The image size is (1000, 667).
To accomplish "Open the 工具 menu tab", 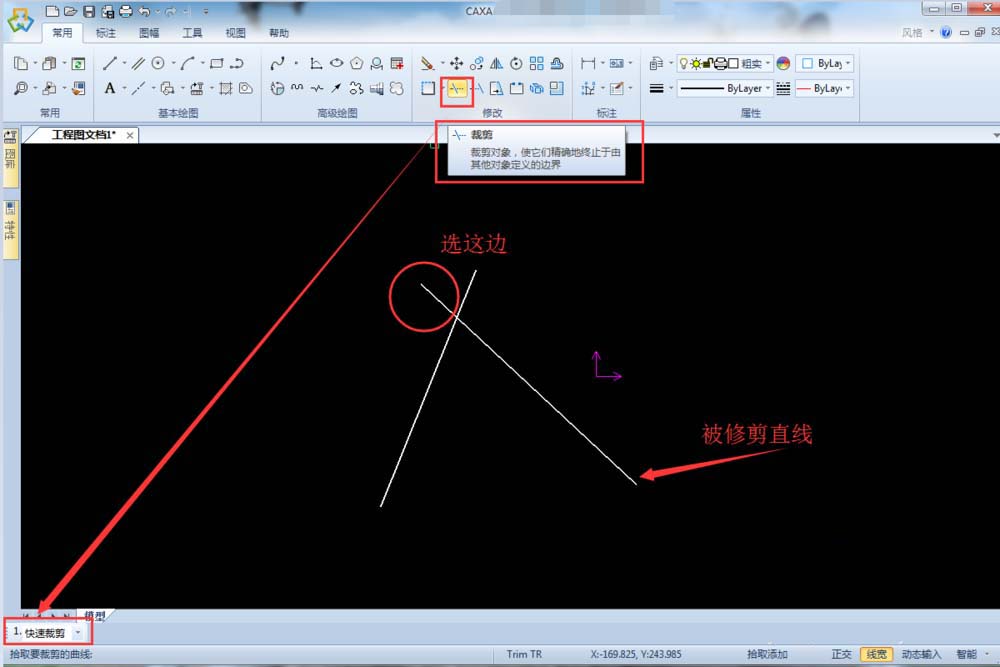I will point(192,32).
